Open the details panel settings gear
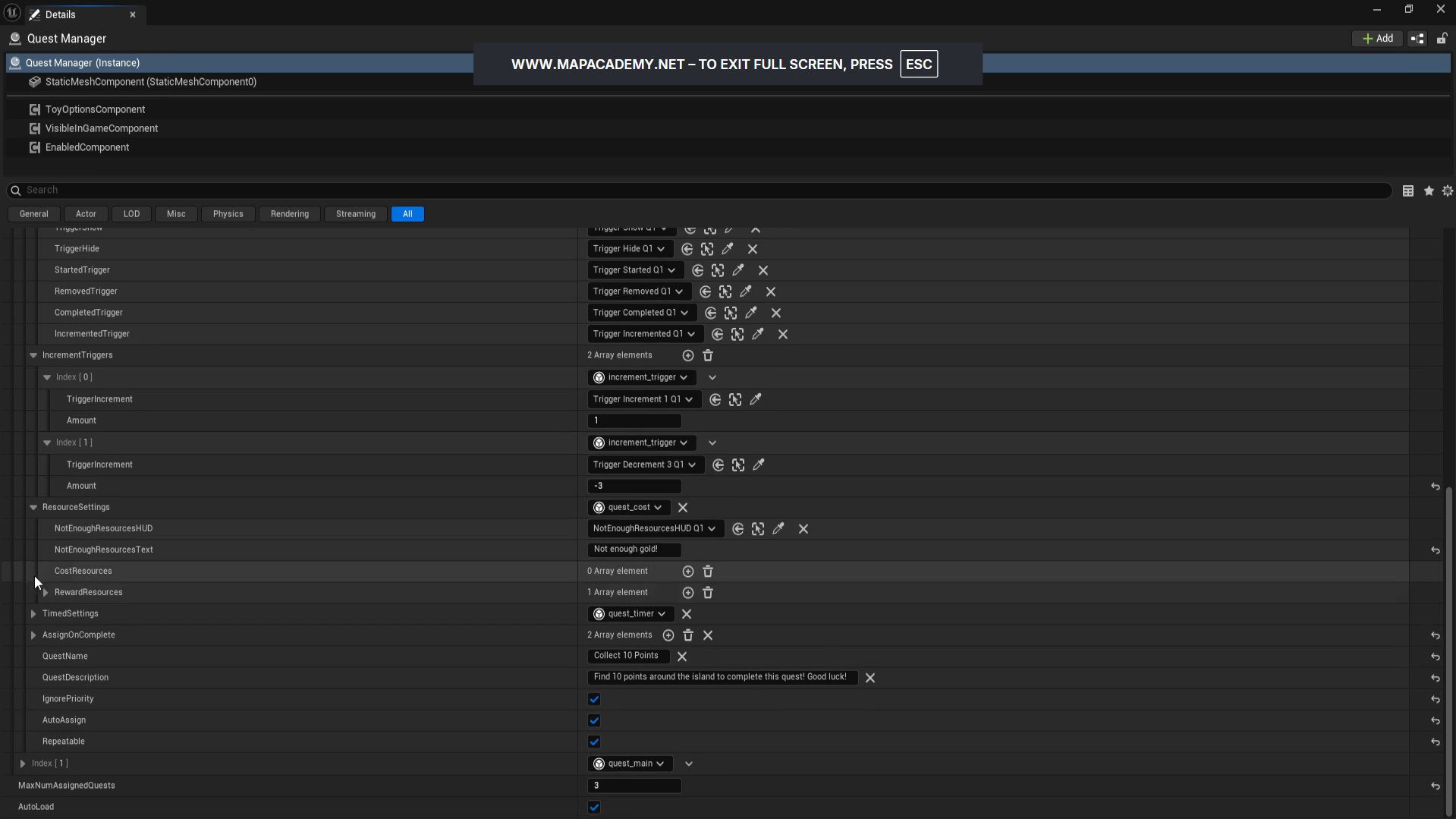Viewport: 1456px width, 819px height. pos(1447,191)
